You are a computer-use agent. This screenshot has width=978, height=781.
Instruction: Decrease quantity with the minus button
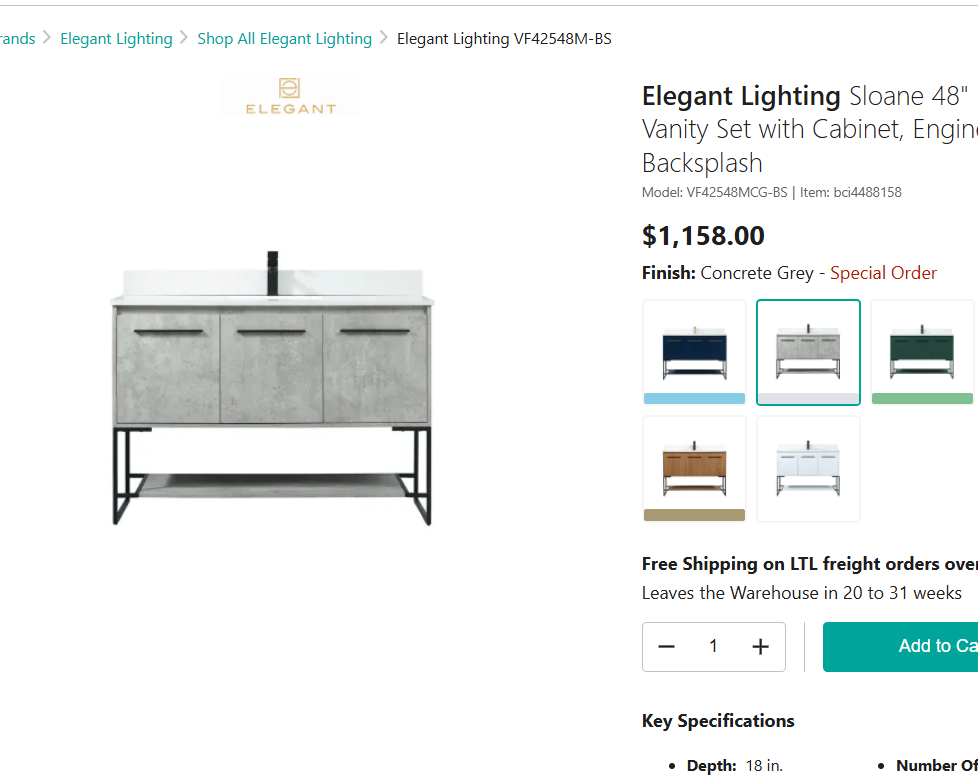tap(667, 647)
